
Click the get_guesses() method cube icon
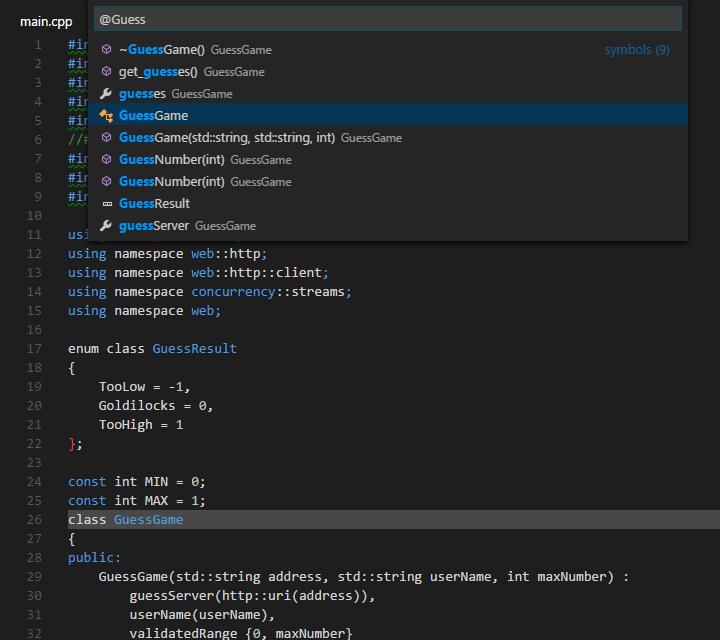click(x=107, y=72)
